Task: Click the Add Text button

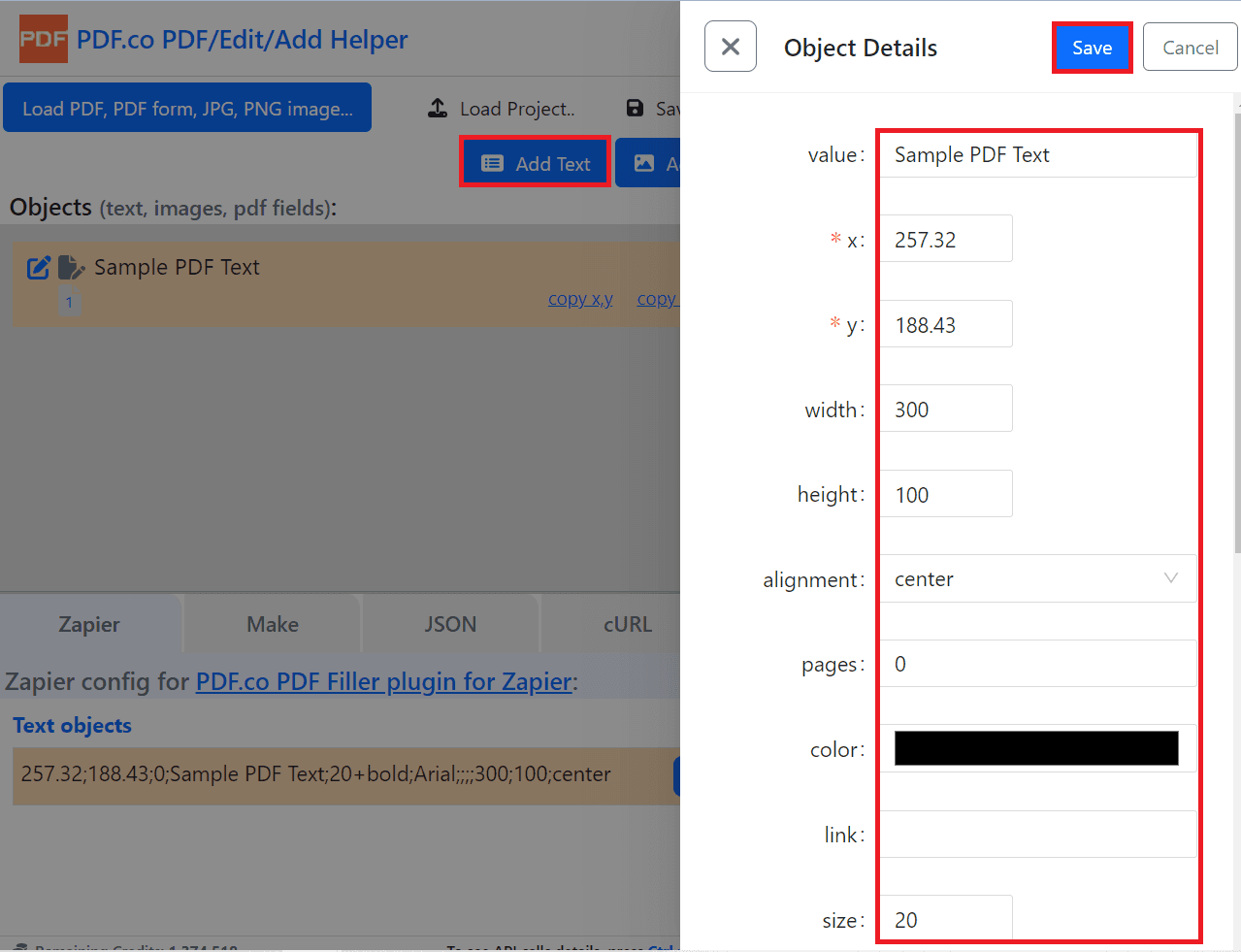Action: pyautogui.click(x=536, y=163)
